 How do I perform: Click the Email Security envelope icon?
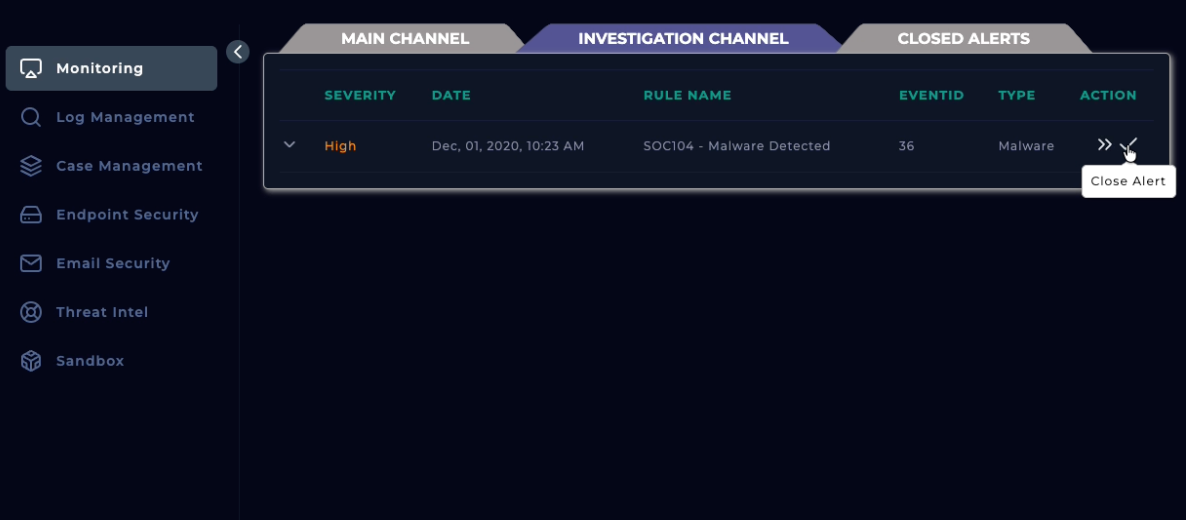coord(31,263)
